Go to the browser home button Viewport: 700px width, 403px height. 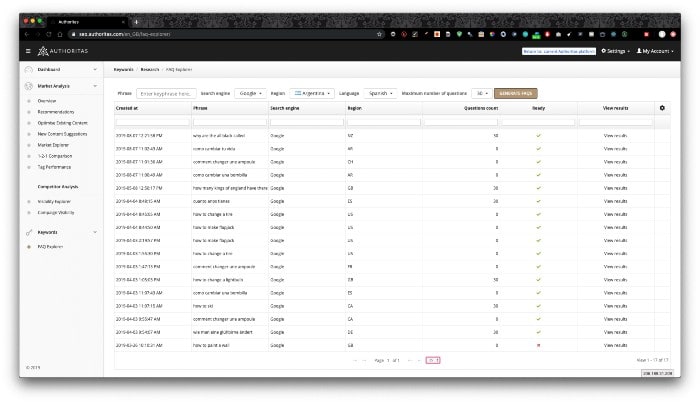(60, 34)
